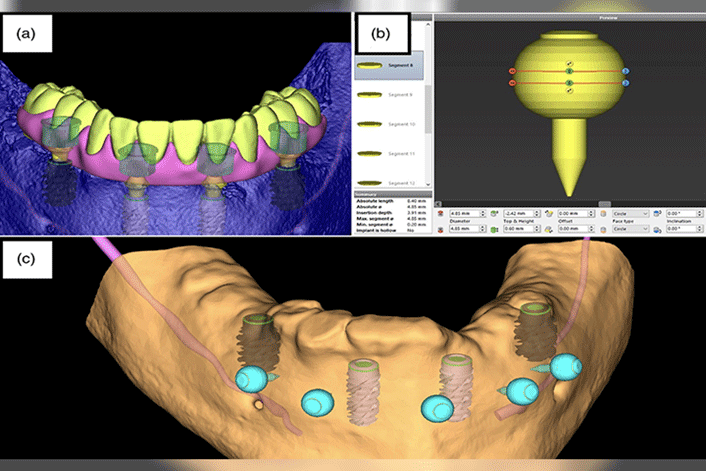Screen dimensions: 706x471
Task: Click the top diameter value field
Action: pyautogui.click(x=464, y=213)
